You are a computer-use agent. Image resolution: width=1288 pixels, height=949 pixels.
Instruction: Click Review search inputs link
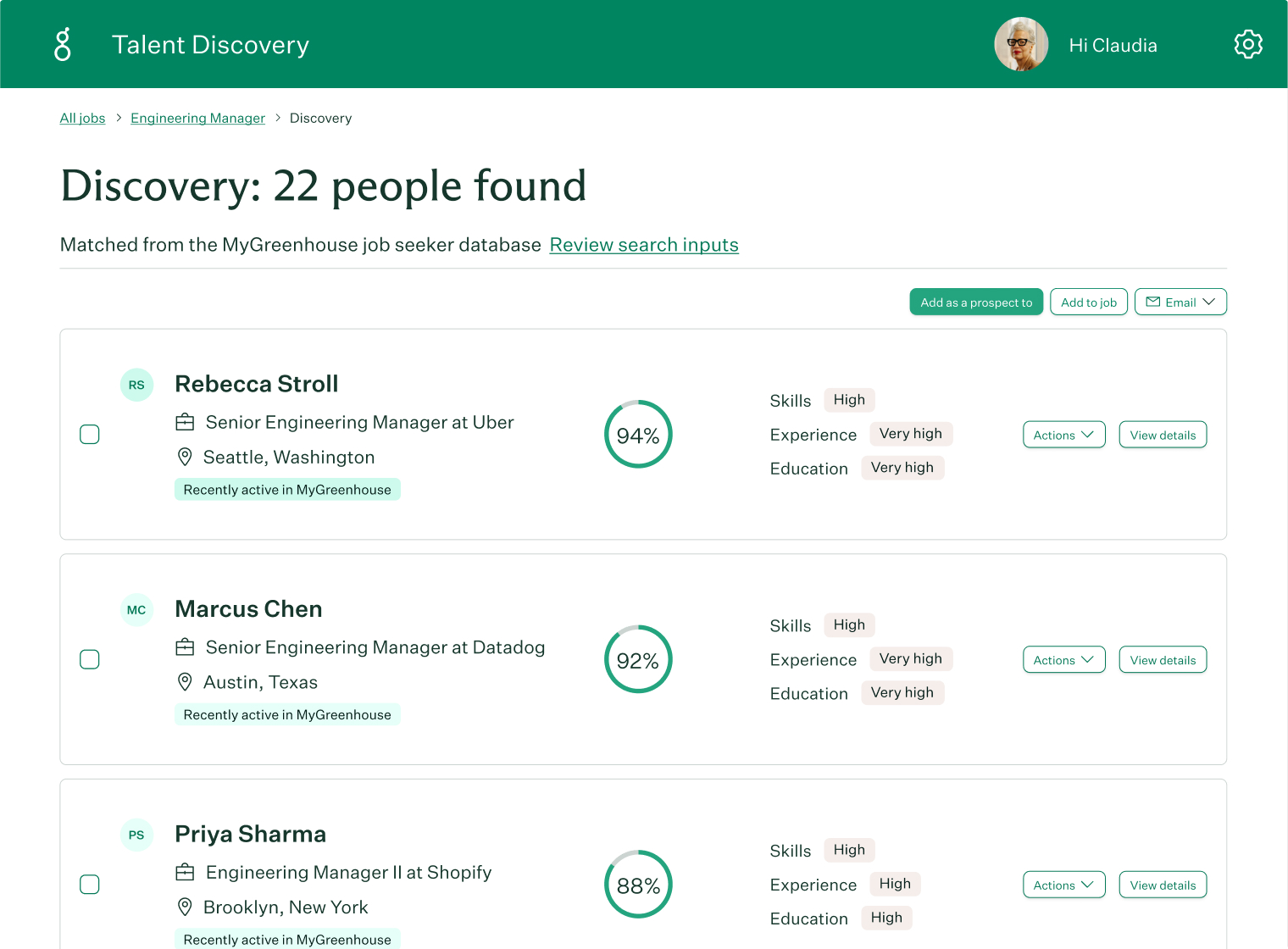(x=644, y=245)
